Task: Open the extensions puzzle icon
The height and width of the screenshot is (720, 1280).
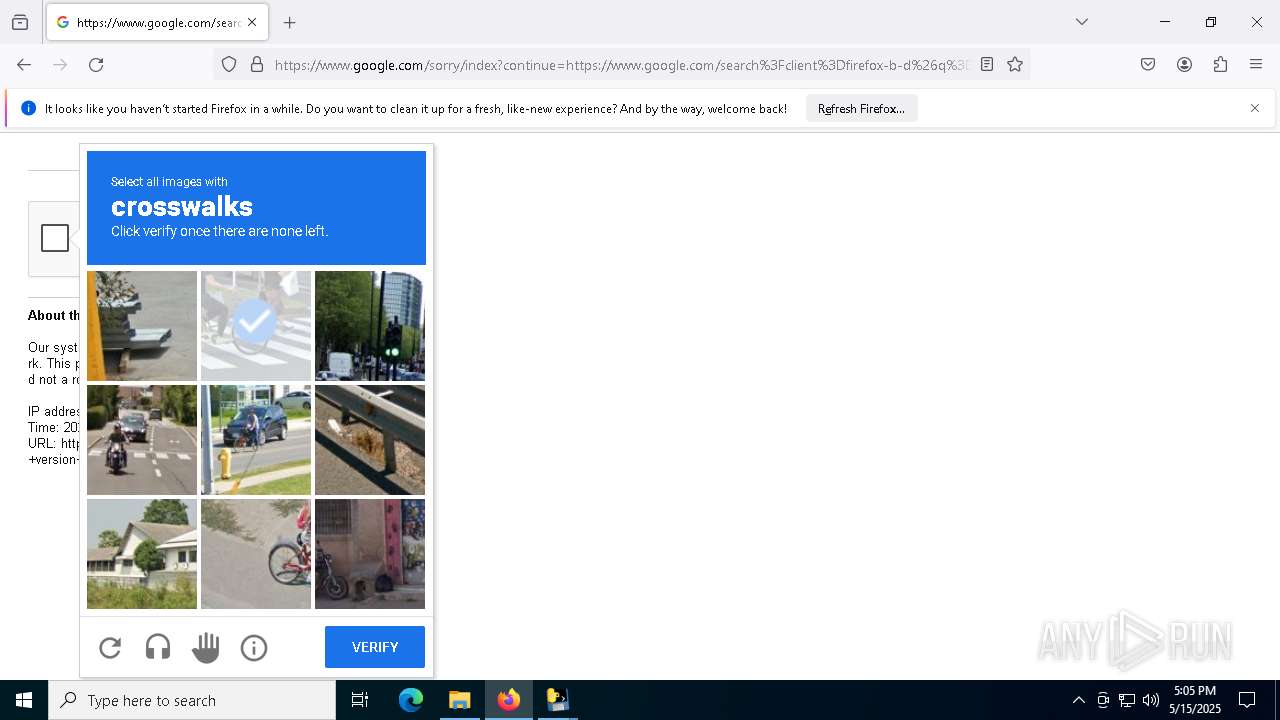Action: (1220, 64)
